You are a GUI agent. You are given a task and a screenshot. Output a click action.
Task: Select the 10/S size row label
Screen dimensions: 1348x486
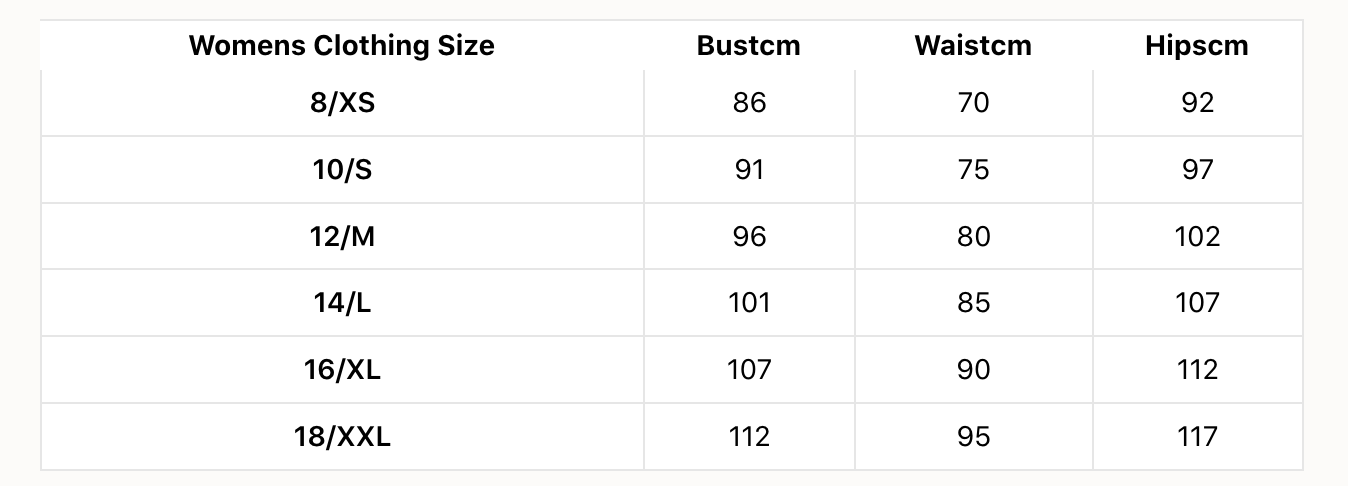[342, 170]
